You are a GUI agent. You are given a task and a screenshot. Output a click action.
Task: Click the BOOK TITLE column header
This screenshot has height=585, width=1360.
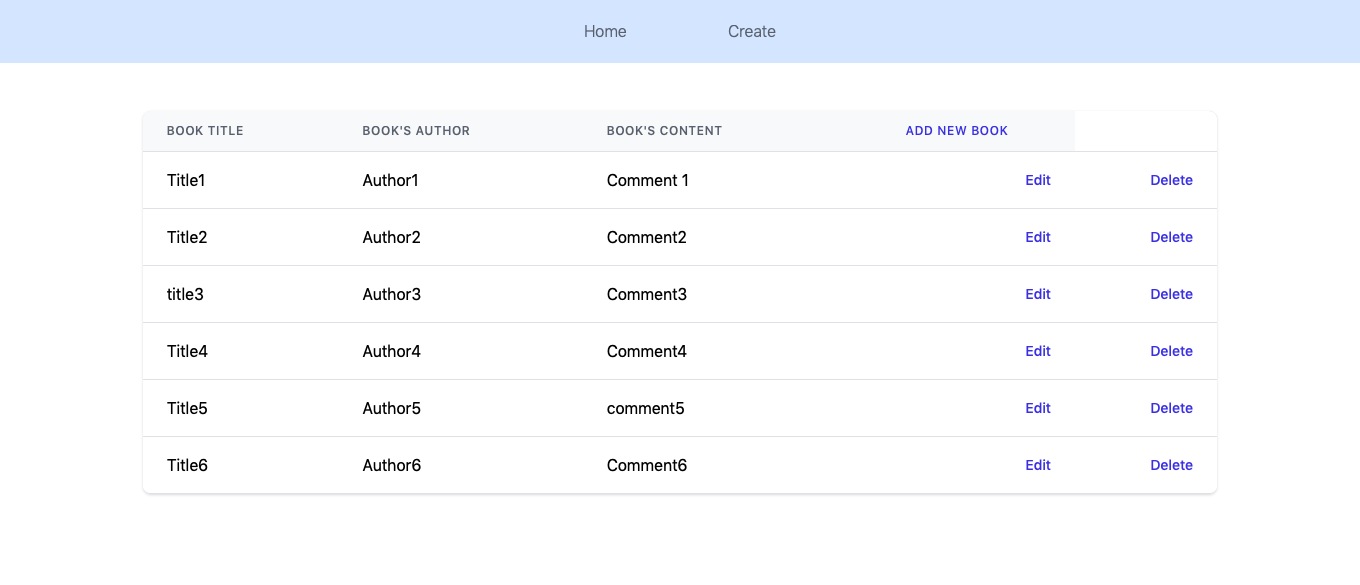pos(205,130)
